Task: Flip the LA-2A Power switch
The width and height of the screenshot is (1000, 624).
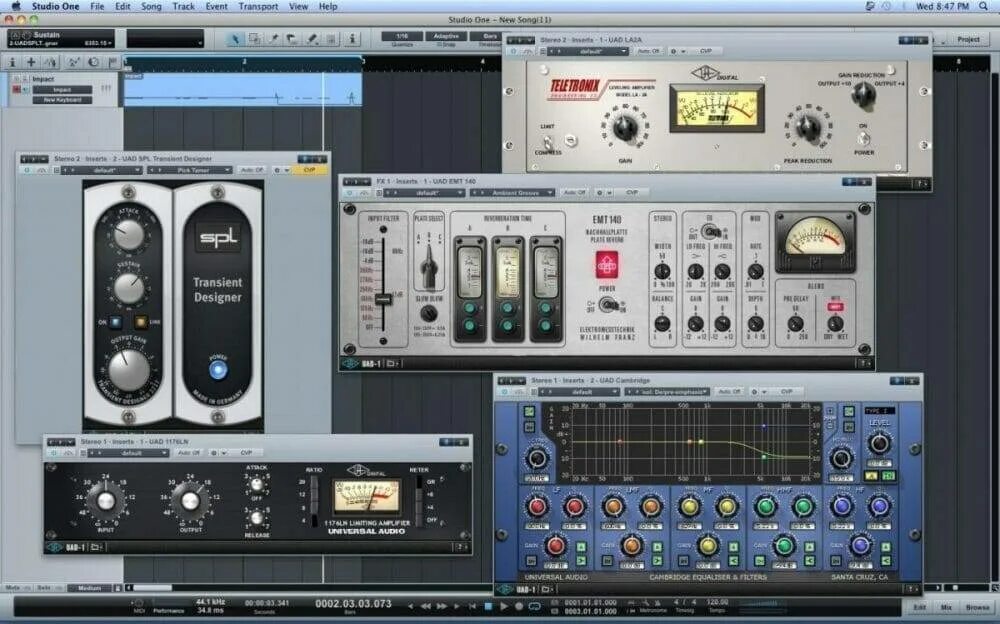Action: [x=864, y=138]
